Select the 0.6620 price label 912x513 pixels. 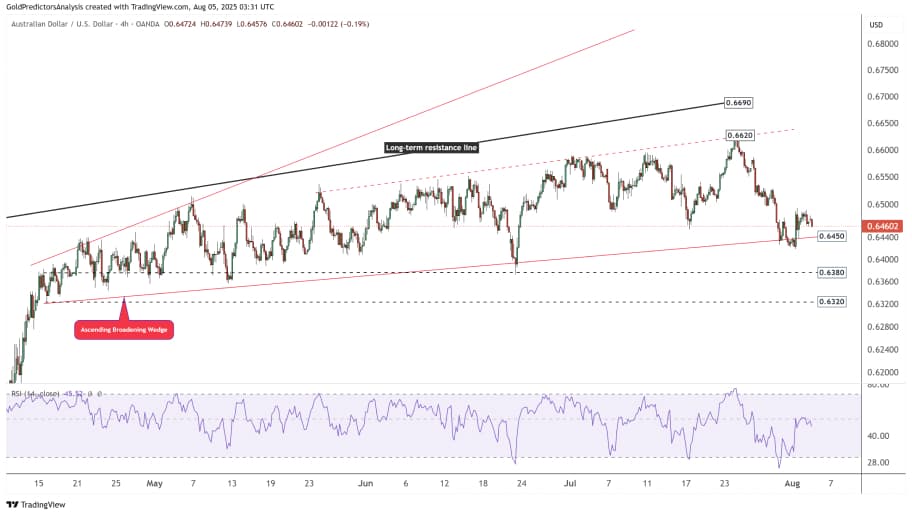pos(740,136)
